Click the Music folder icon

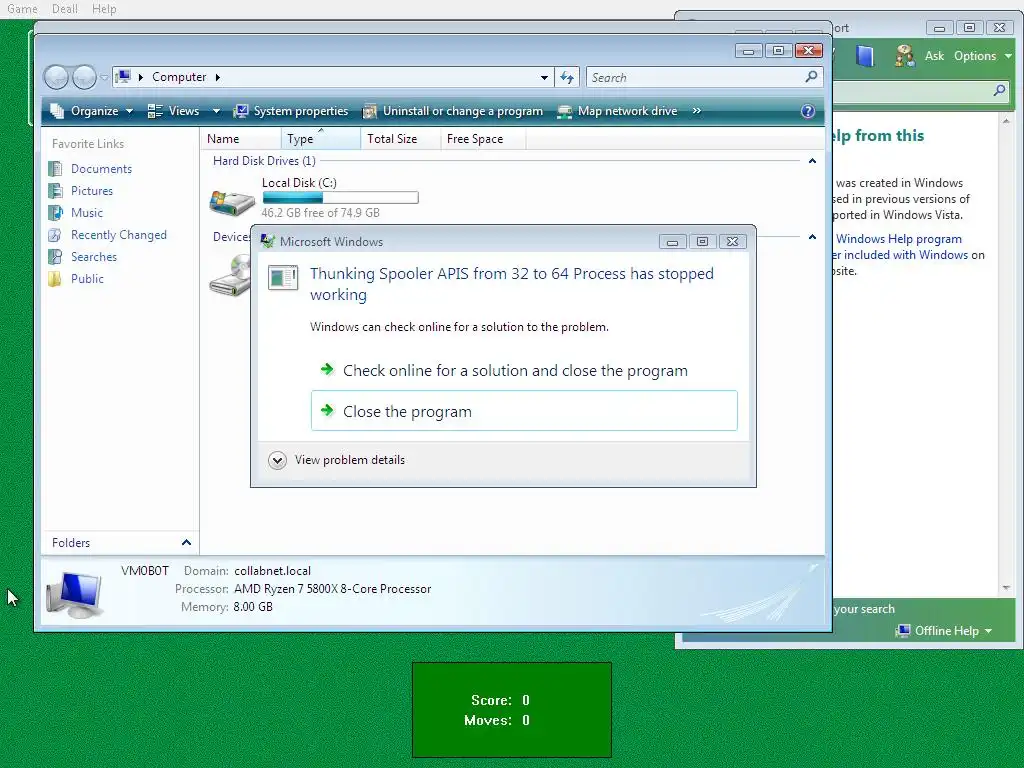56,213
